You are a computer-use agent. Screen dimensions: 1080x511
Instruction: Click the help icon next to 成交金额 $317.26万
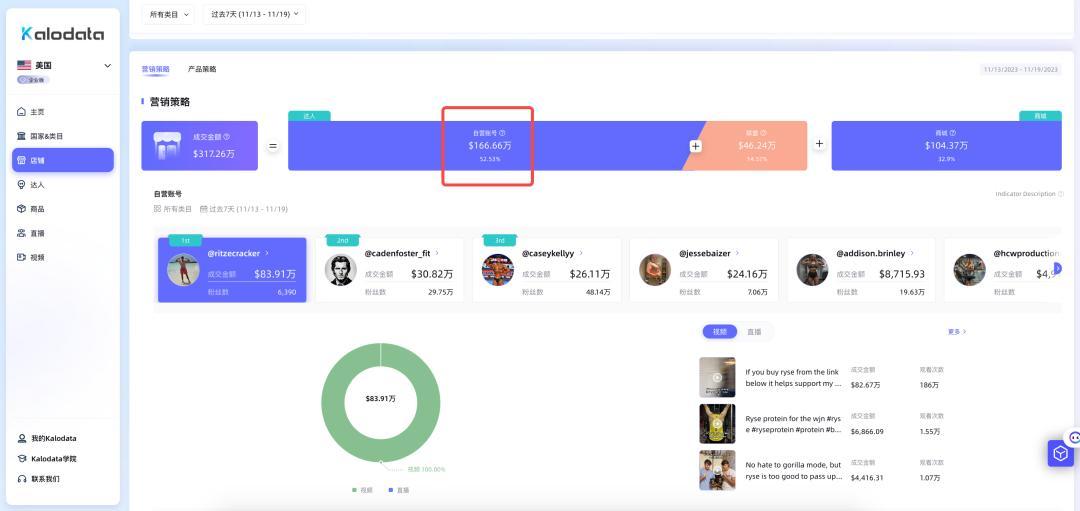coord(227,137)
